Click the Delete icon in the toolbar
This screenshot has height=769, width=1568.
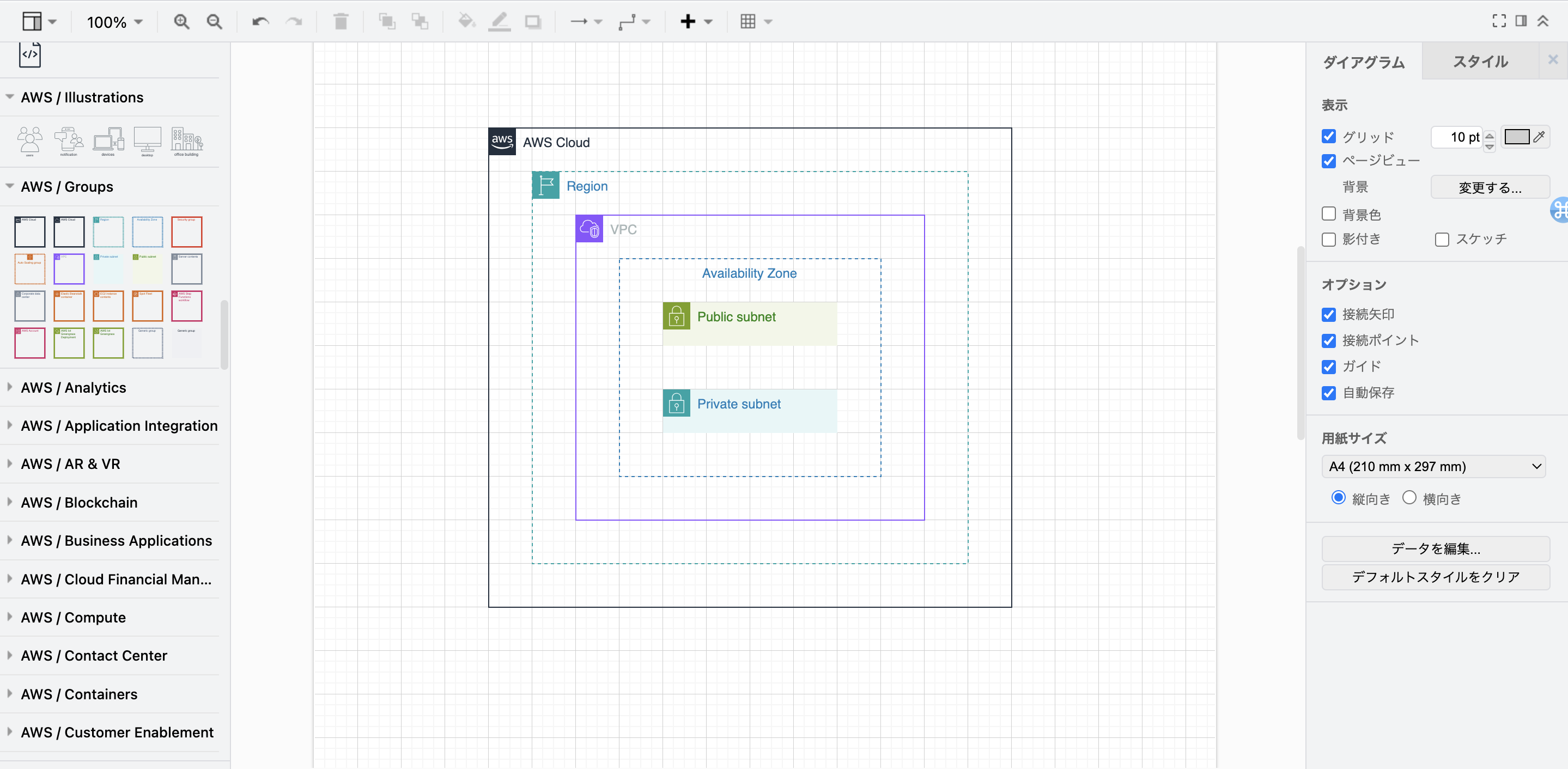click(341, 21)
